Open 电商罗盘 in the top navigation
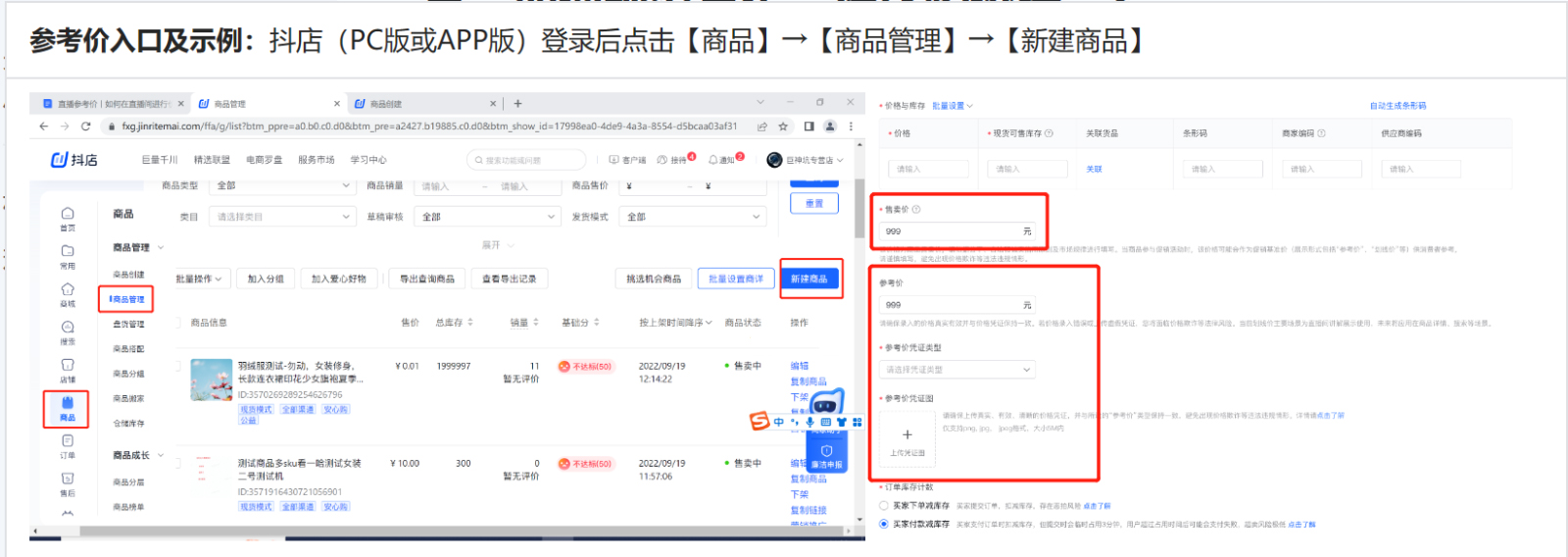This screenshot has width=1568, height=557. 264,160
